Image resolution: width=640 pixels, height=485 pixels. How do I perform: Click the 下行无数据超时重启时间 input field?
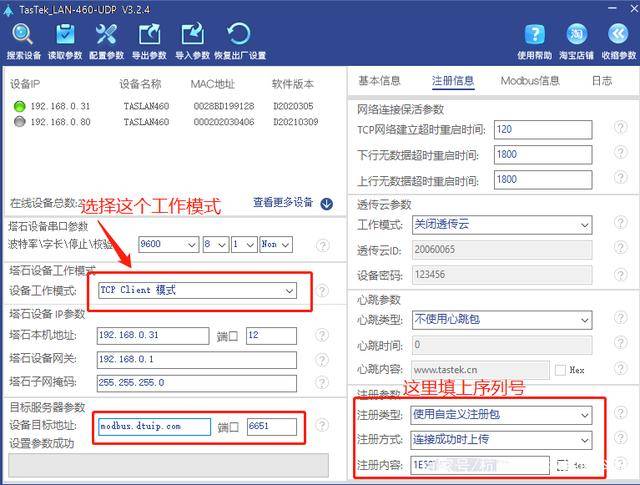click(x=543, y=155)
